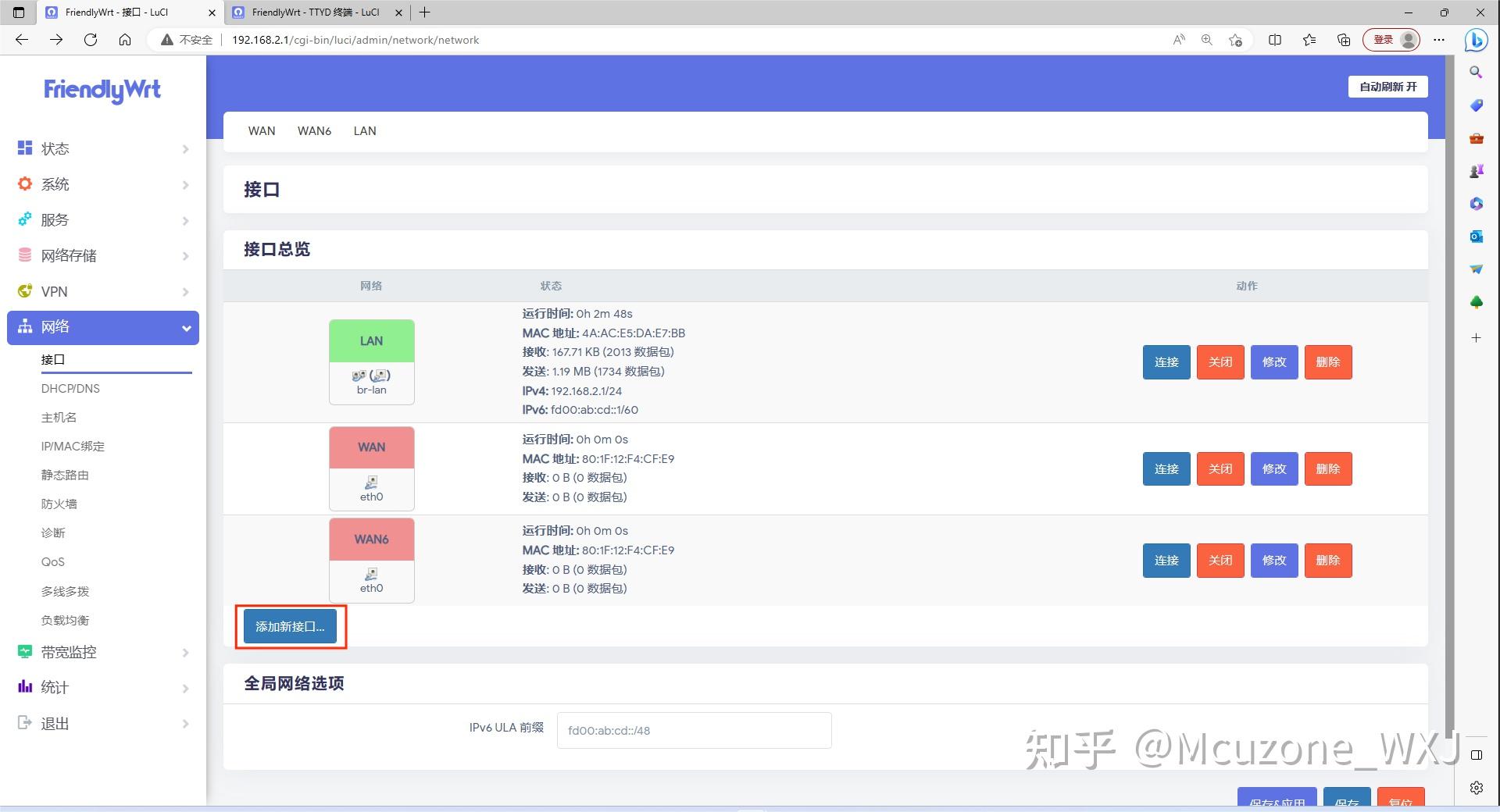Image resolution: width=1500 pixels, height=812 pixels.
Task: Open the 统计 statistics chart icon
Action: 23,687
